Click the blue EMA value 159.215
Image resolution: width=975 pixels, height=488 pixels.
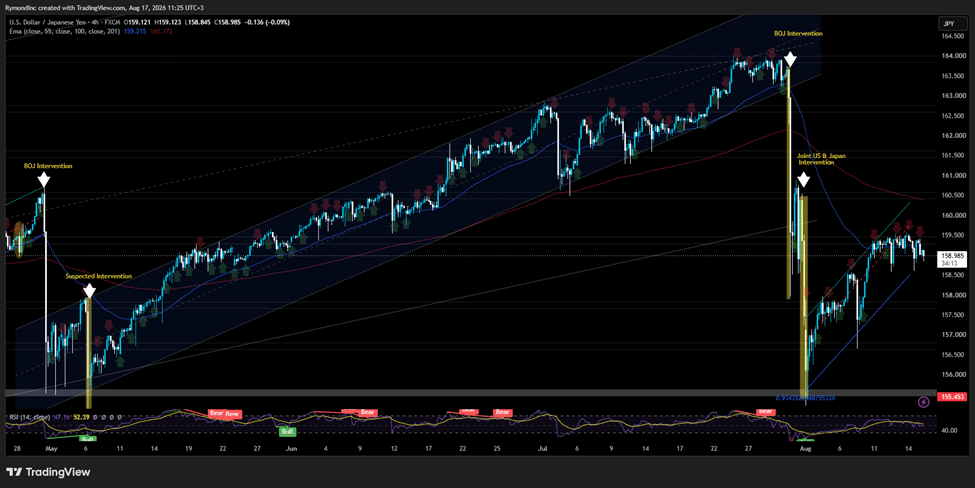(x=134, y=30)
